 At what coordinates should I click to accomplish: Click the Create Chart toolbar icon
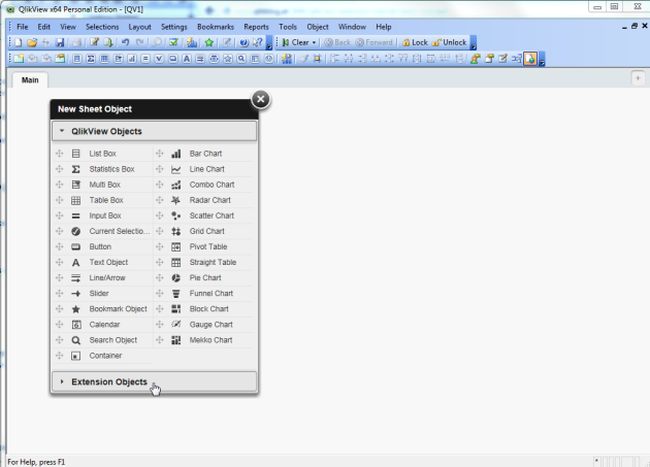pyautogui.click(x=132, y=59)
